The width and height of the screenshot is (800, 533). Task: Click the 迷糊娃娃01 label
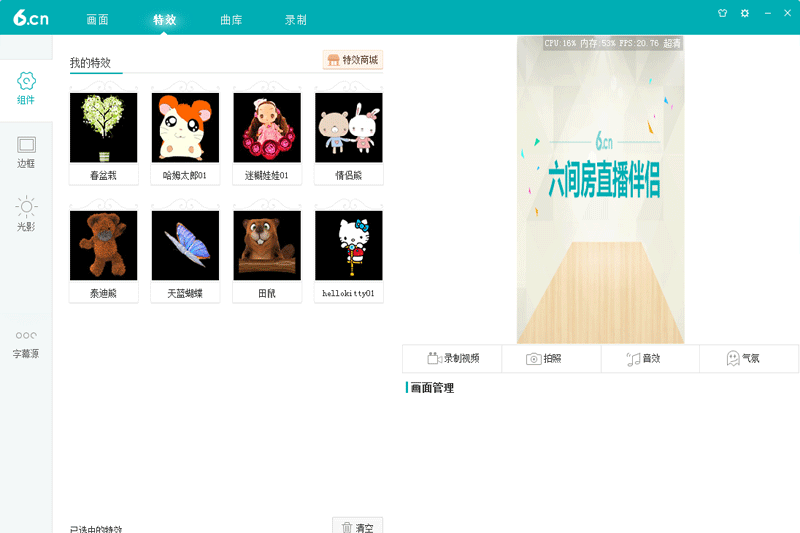pos(267,175)
